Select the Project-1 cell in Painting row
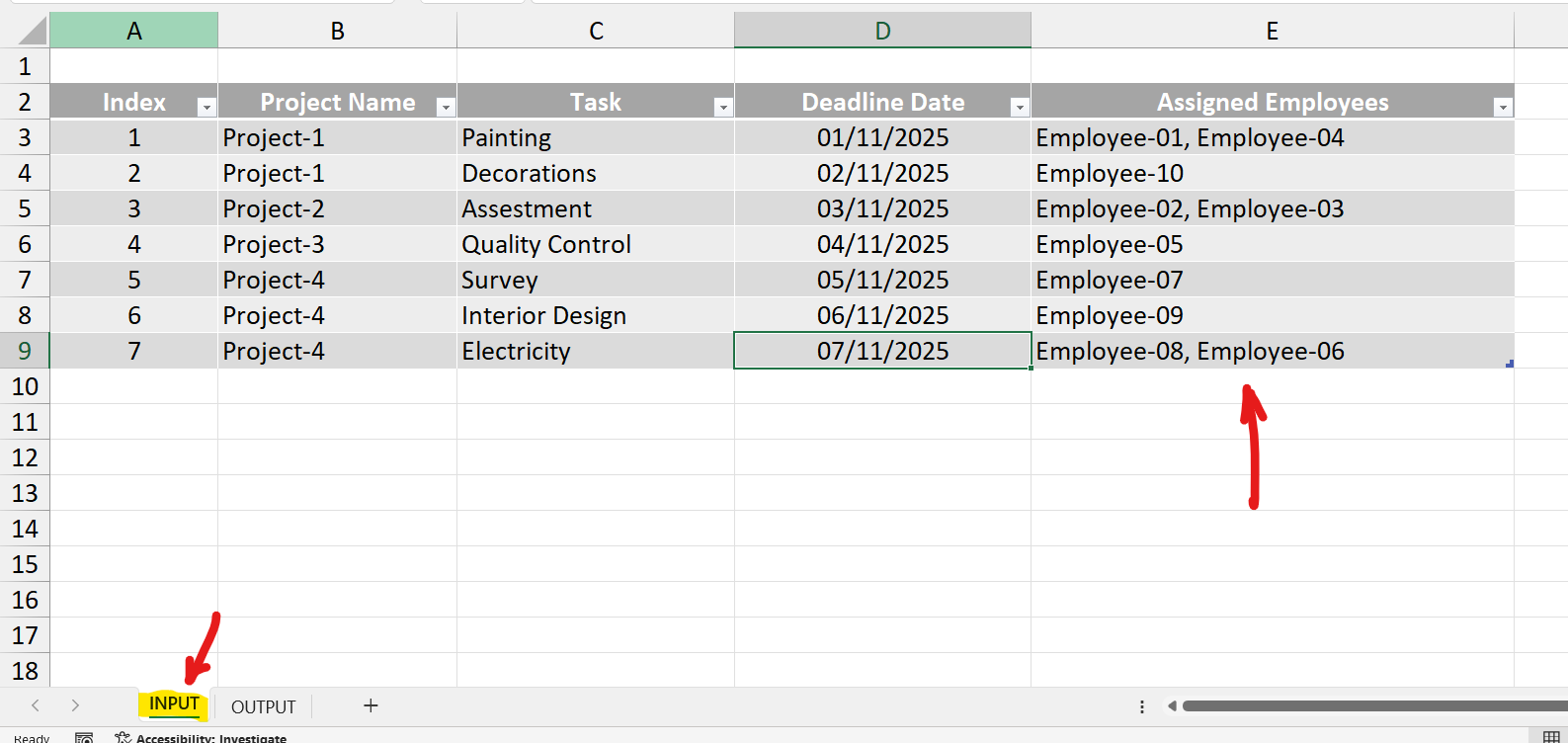Screen dimensions: 1568x743 click(337, 137)
